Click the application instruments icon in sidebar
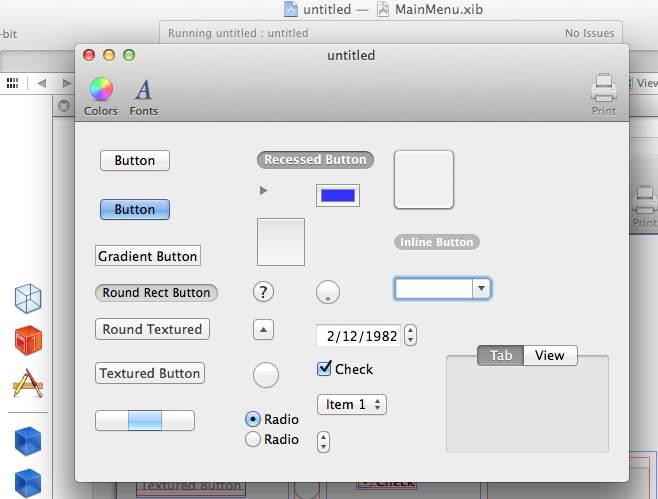The image size is (658, 499). pyautogui.click(x=28, y=382)
